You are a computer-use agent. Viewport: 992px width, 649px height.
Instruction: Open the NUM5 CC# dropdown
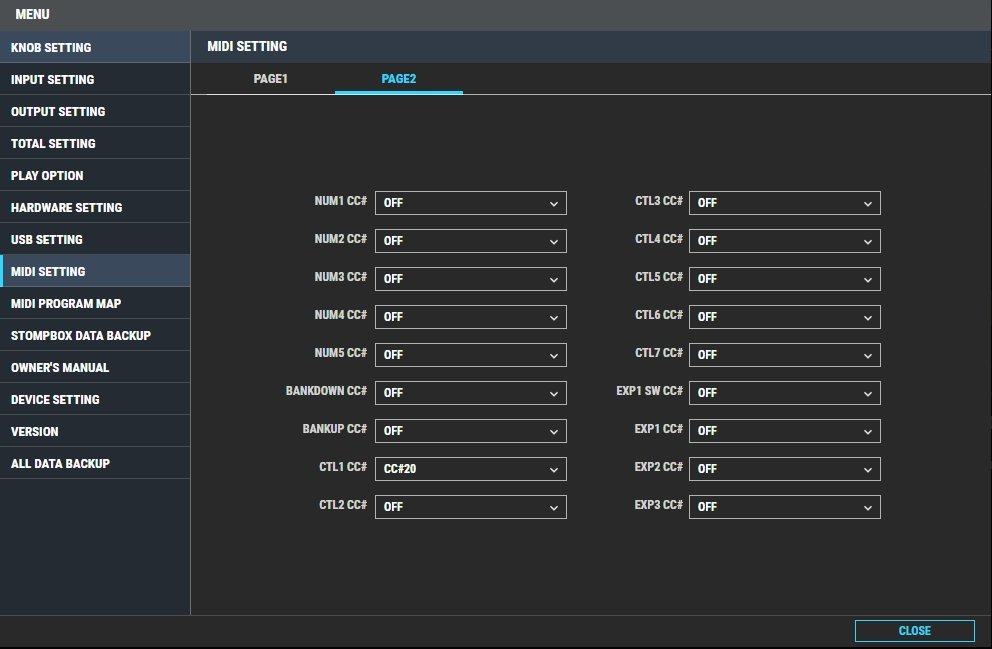[470, 355]
